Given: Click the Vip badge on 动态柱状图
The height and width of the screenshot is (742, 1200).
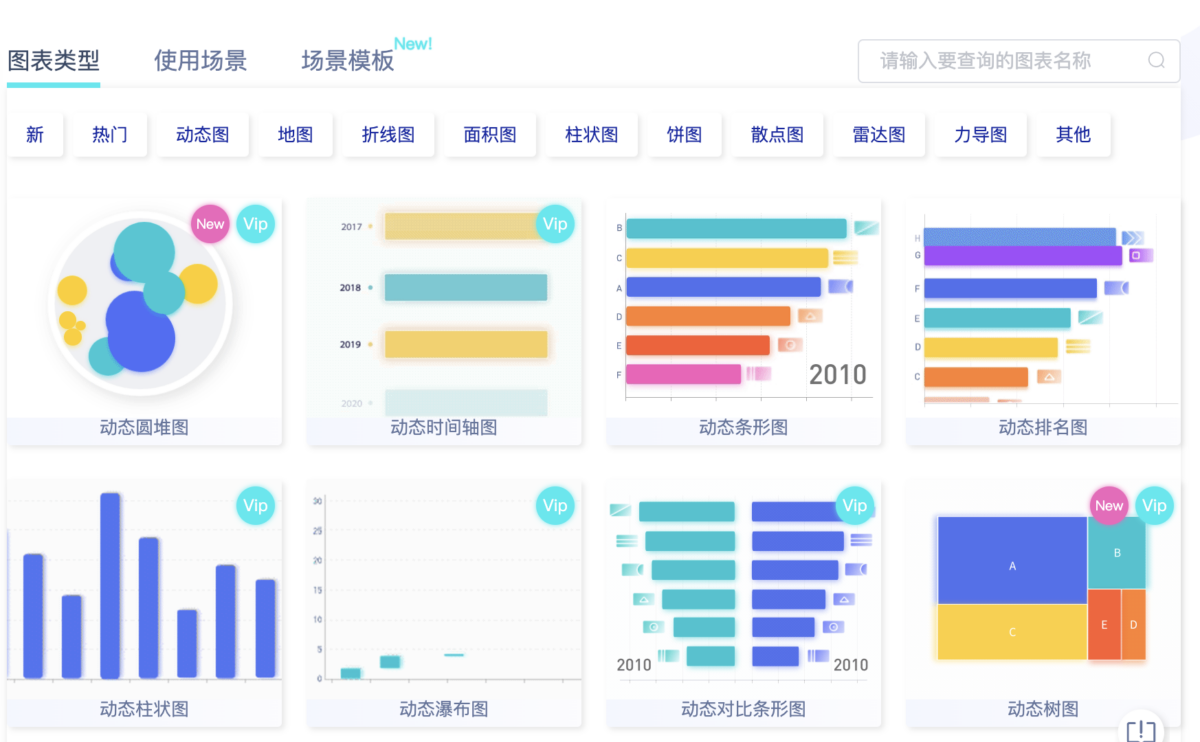Looking at the screenshot, I should (256, 506).
